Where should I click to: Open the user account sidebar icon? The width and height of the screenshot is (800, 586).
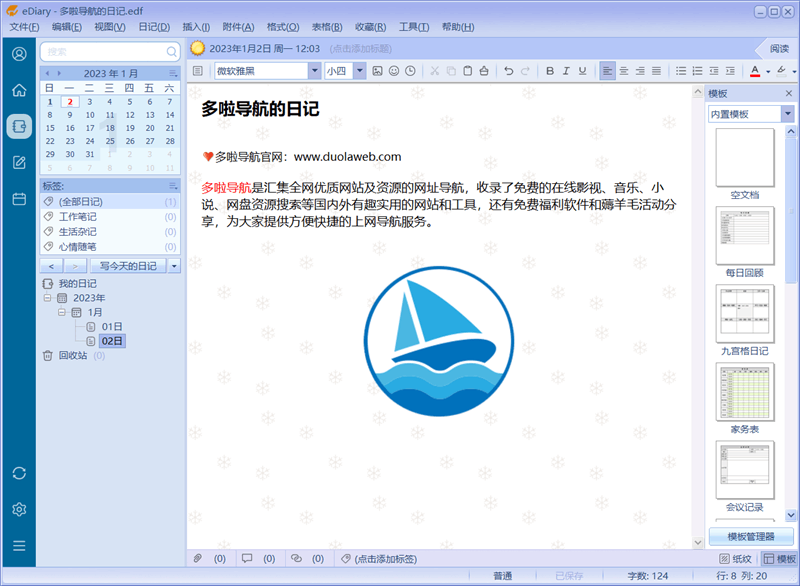point(19,54)
